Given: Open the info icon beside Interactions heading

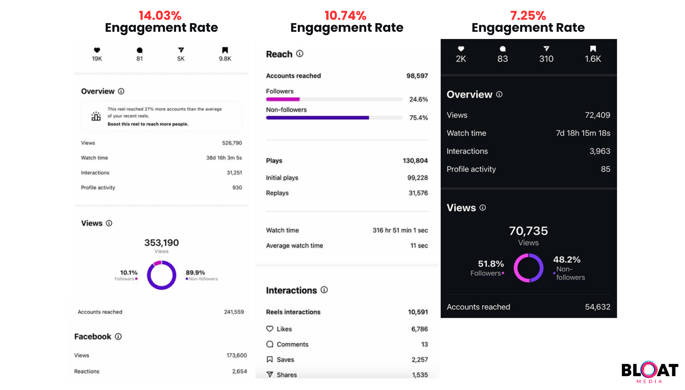Looking at the screenshot, I should click(x=324, y=290).
